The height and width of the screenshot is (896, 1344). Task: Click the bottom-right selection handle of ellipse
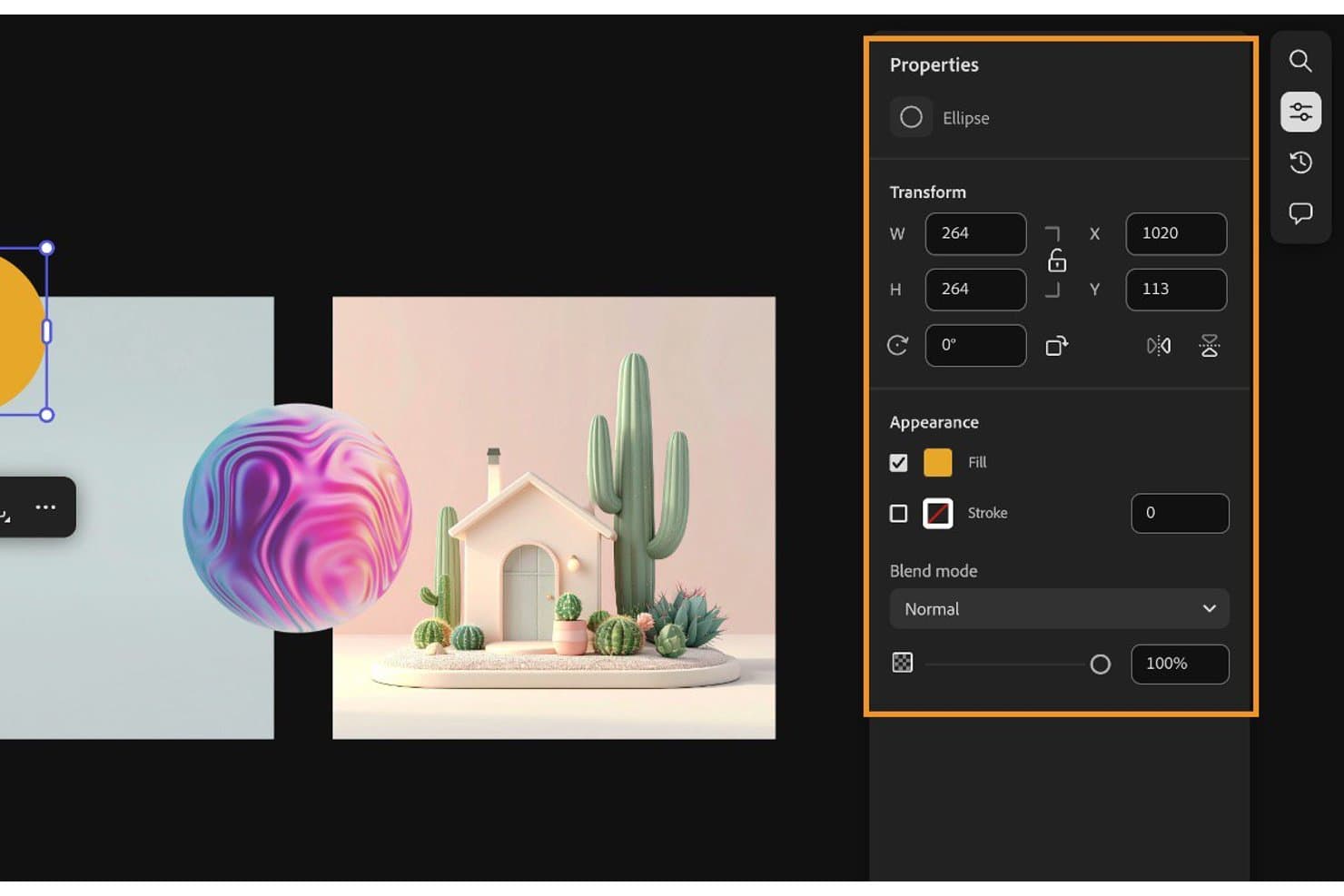47,415
